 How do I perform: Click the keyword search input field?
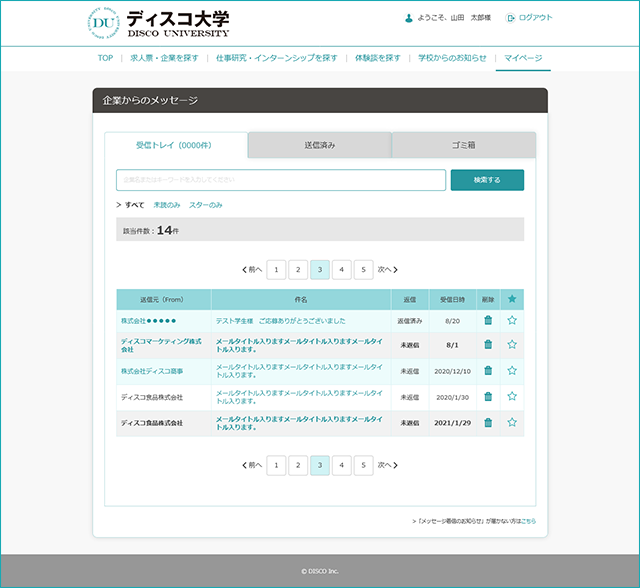click(280, 180)
